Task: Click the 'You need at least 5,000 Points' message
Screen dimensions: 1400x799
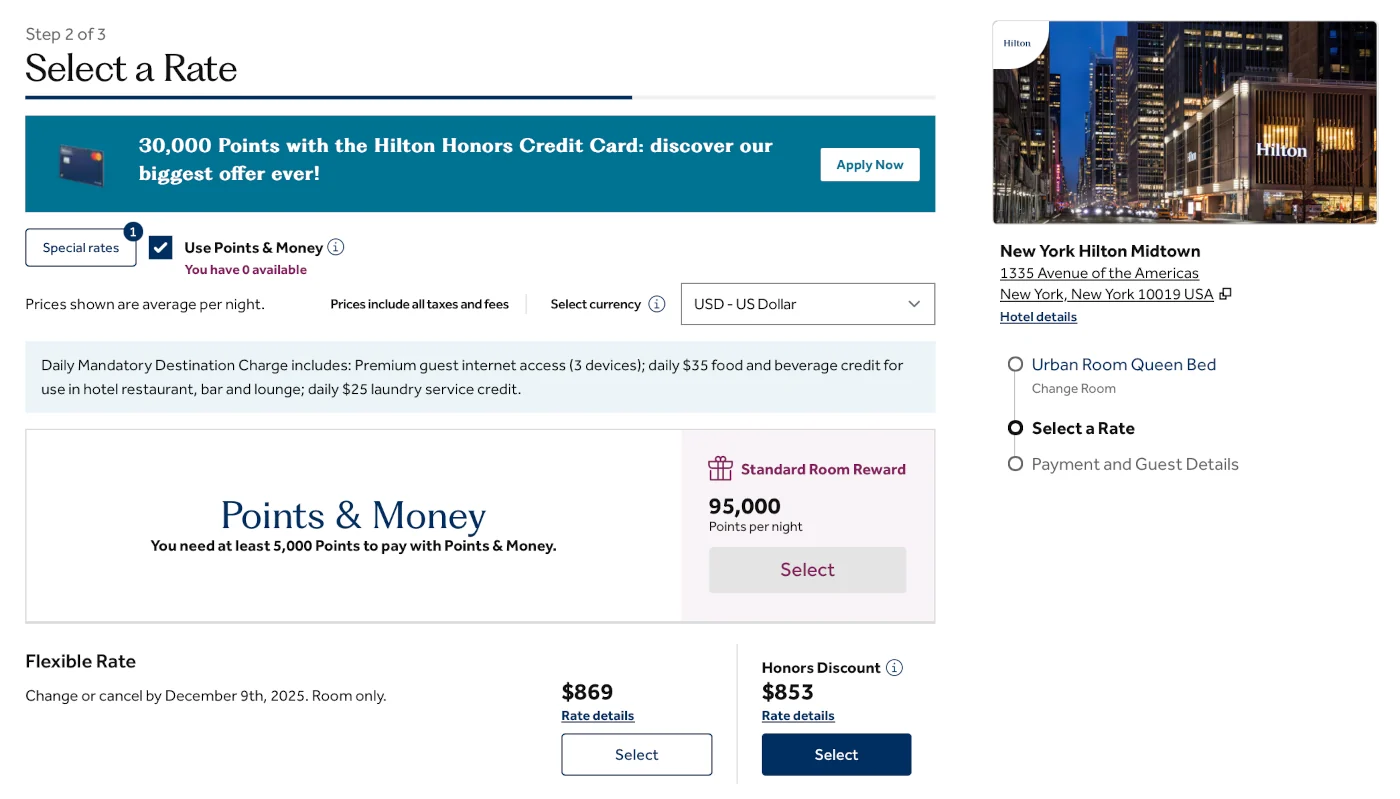Action: (x=353, y=546)
